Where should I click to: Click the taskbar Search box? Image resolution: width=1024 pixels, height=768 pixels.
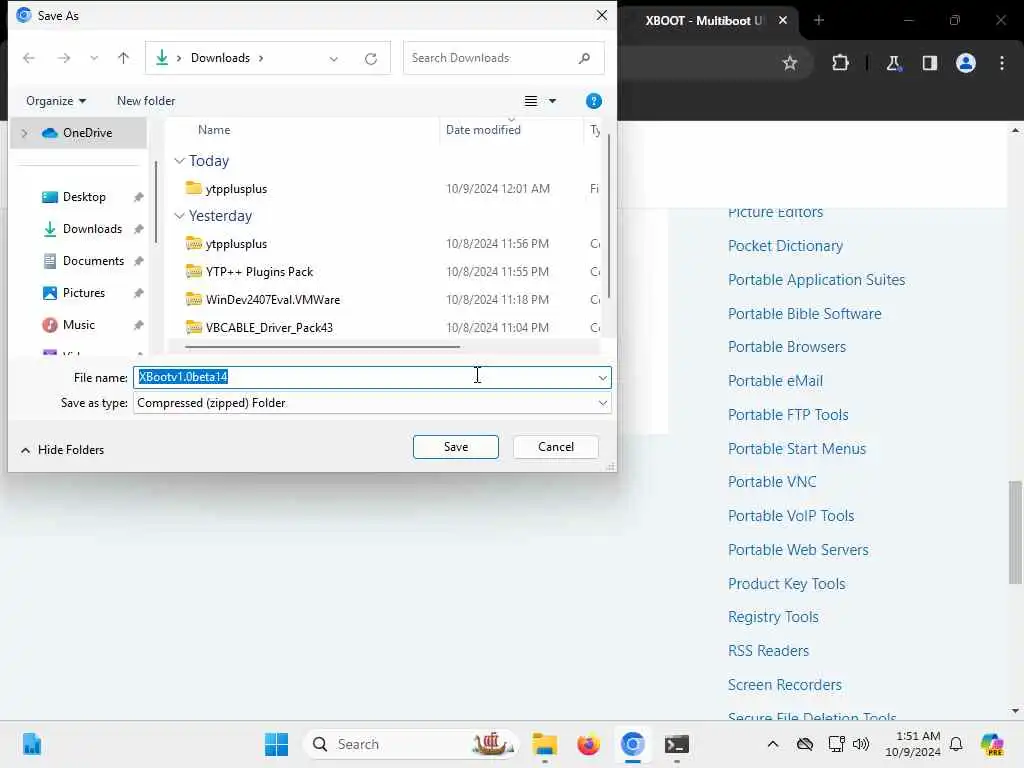coord(409,744)
